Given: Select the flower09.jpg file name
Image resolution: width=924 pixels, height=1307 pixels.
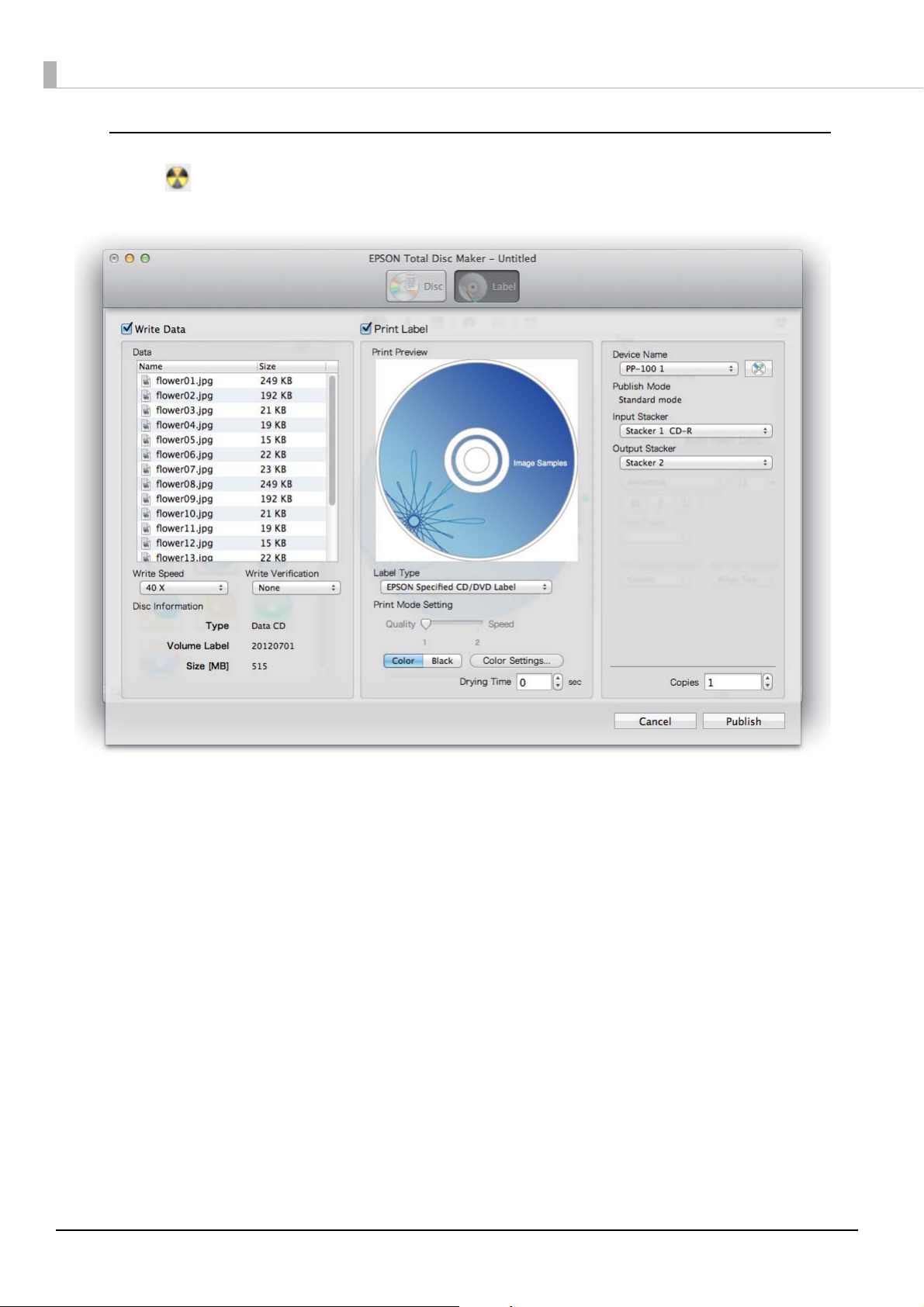Looking at the screenshot, I should [x=184, y=499].
